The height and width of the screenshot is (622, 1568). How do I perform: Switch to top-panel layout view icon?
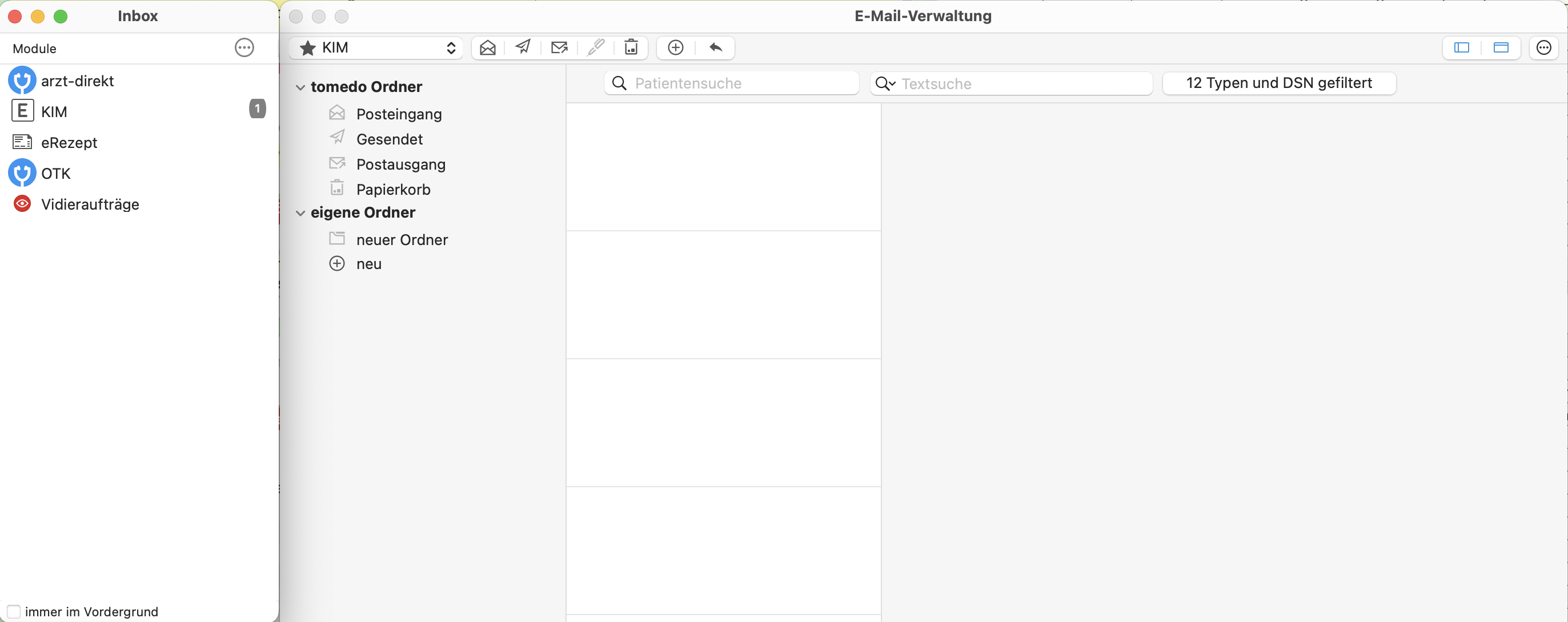1501,47
